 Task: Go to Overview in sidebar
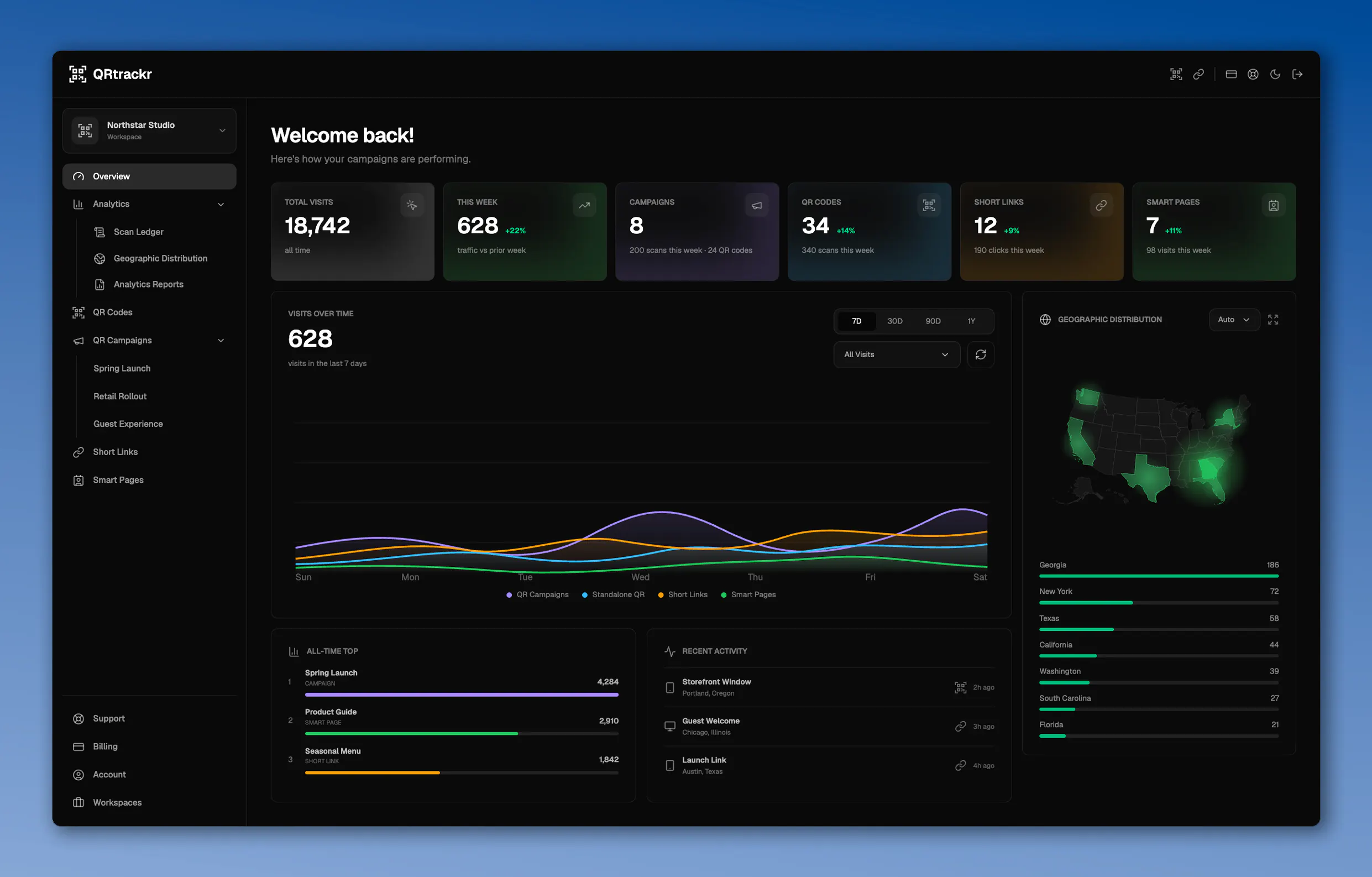point(149,176)
